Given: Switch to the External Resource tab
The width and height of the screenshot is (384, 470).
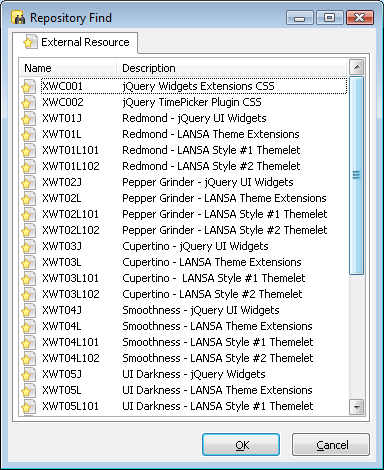Looking at the screenshot, I should (x=75, y=42).
